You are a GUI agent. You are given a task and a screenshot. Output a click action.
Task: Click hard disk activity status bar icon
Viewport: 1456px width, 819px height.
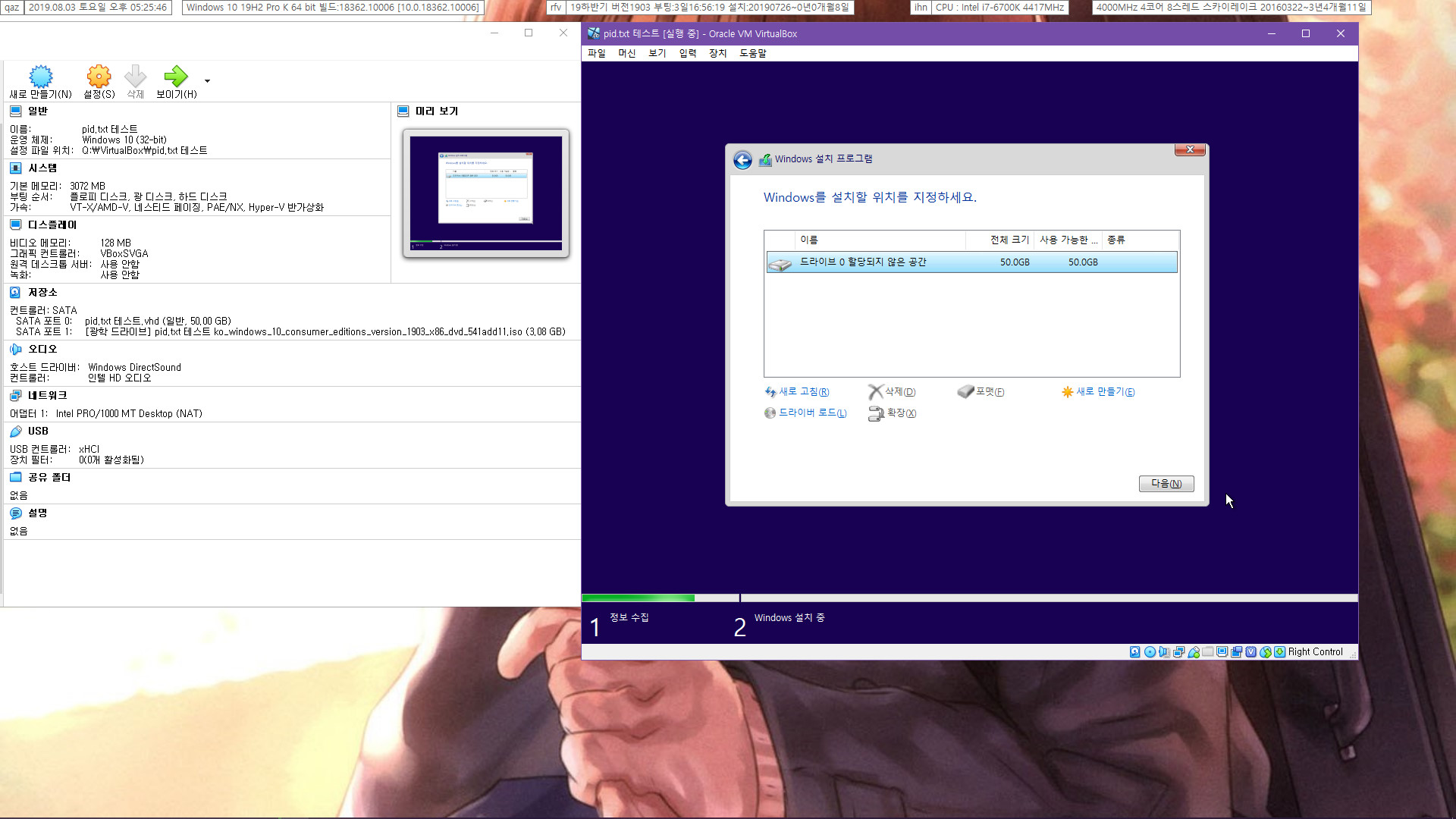coord(1135,652)
